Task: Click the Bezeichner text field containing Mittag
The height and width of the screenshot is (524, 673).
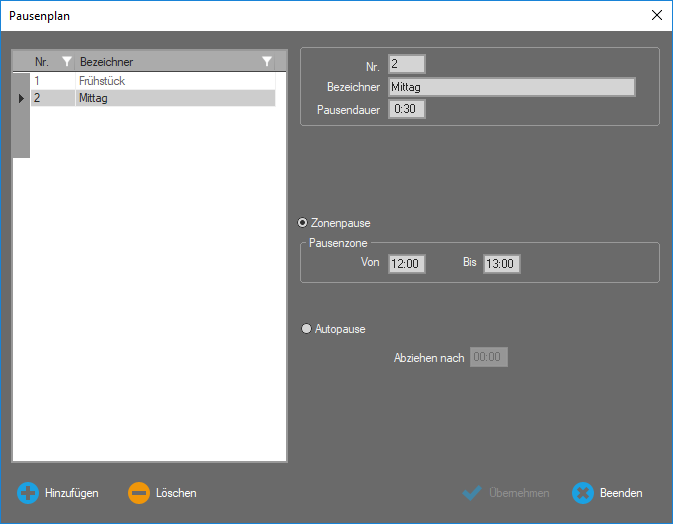Action: pos(511,87)
